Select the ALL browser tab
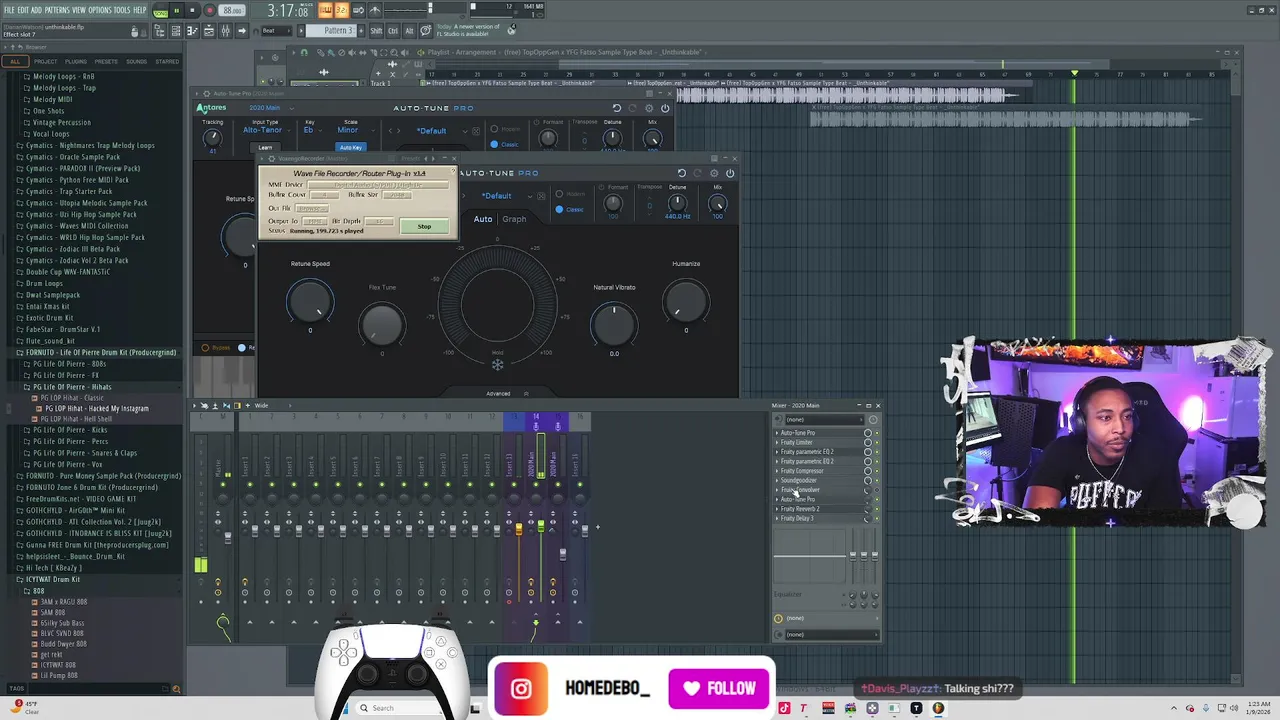1280x720 pixels. [x=14, y=61]
